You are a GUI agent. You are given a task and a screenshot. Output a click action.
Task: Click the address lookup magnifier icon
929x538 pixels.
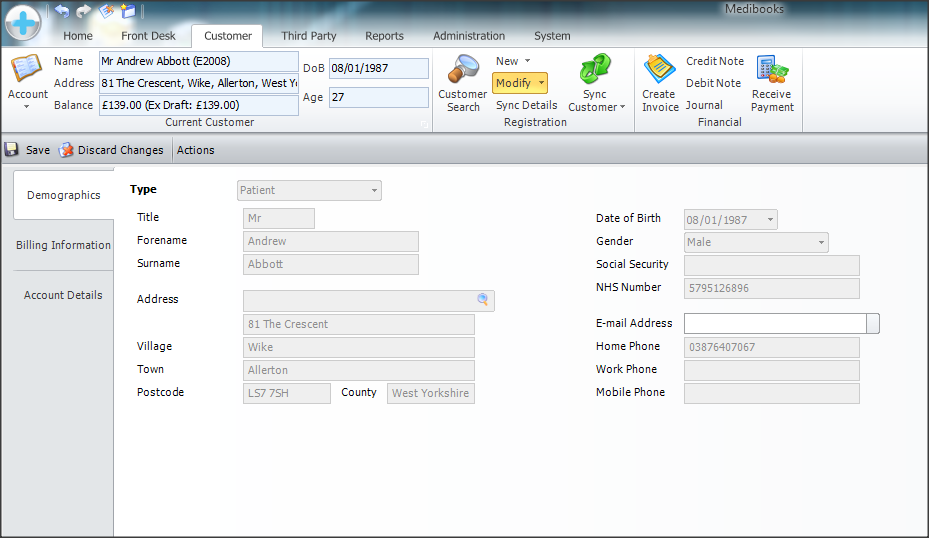(x=482, y=300)
